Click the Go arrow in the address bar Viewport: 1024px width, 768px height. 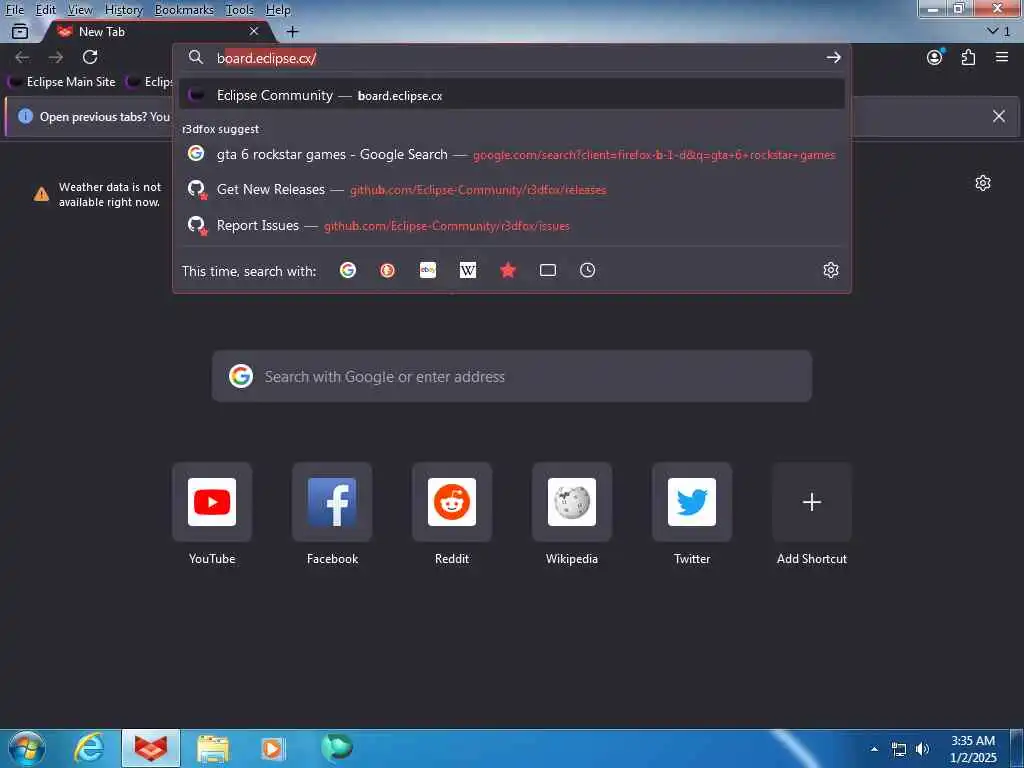click(x=833, y=57)
